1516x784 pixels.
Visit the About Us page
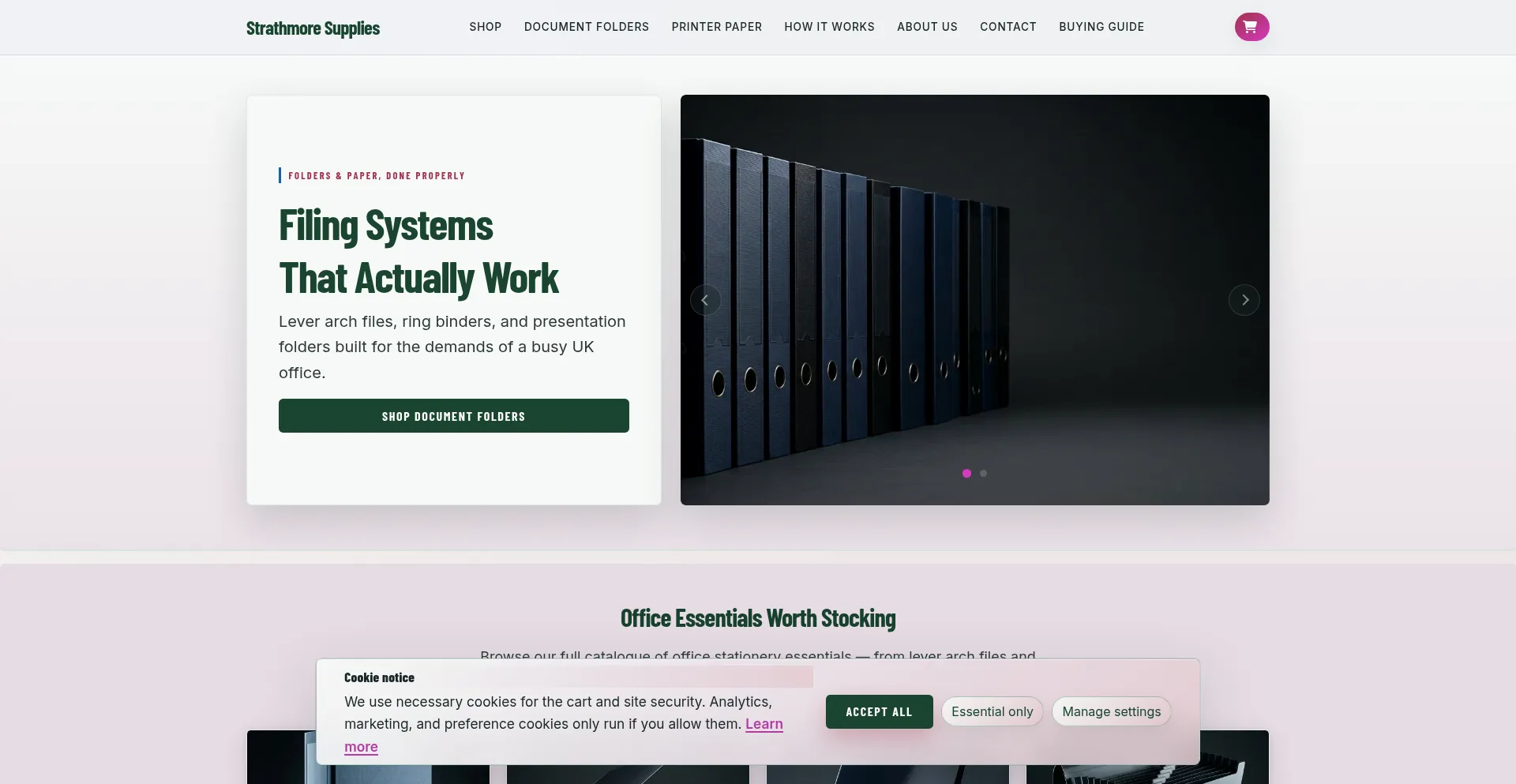pyautogui.click(x=927, y=27)
